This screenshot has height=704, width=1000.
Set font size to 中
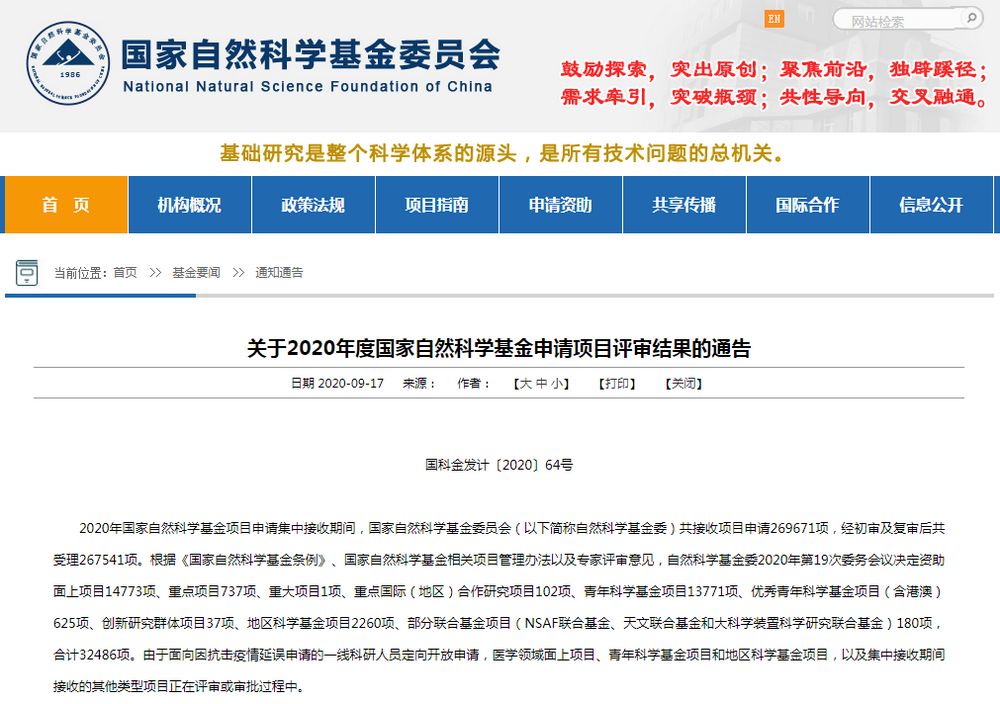click(x=541, y=383)
